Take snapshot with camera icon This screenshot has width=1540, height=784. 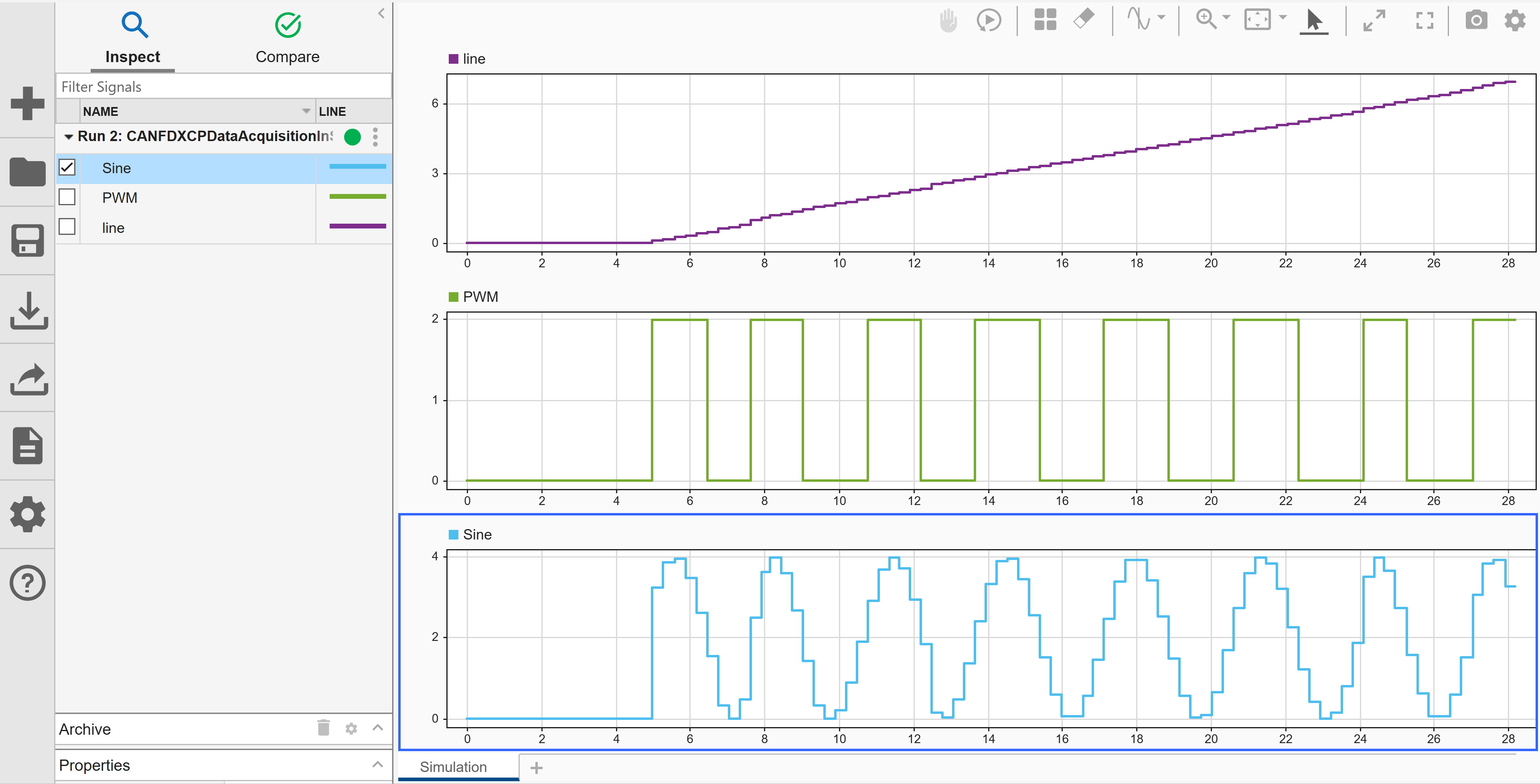point(1476,20)
